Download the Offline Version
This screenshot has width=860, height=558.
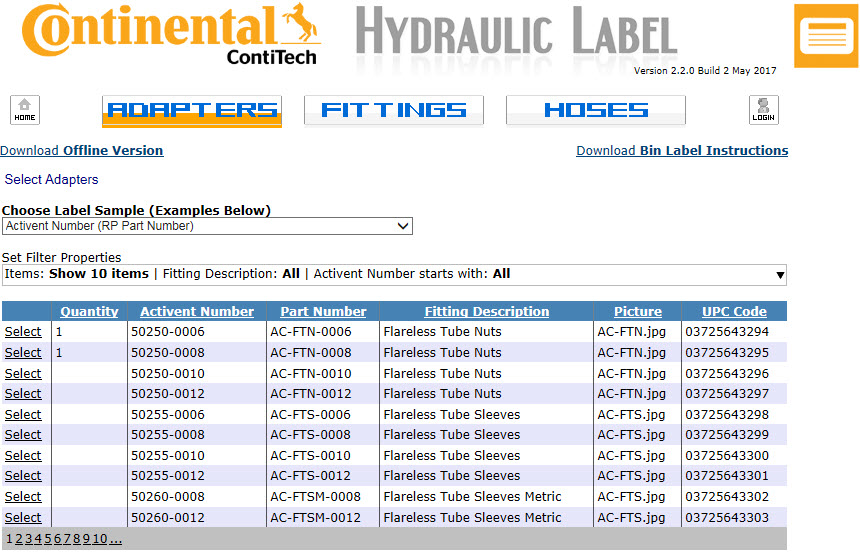pos(82,151)
